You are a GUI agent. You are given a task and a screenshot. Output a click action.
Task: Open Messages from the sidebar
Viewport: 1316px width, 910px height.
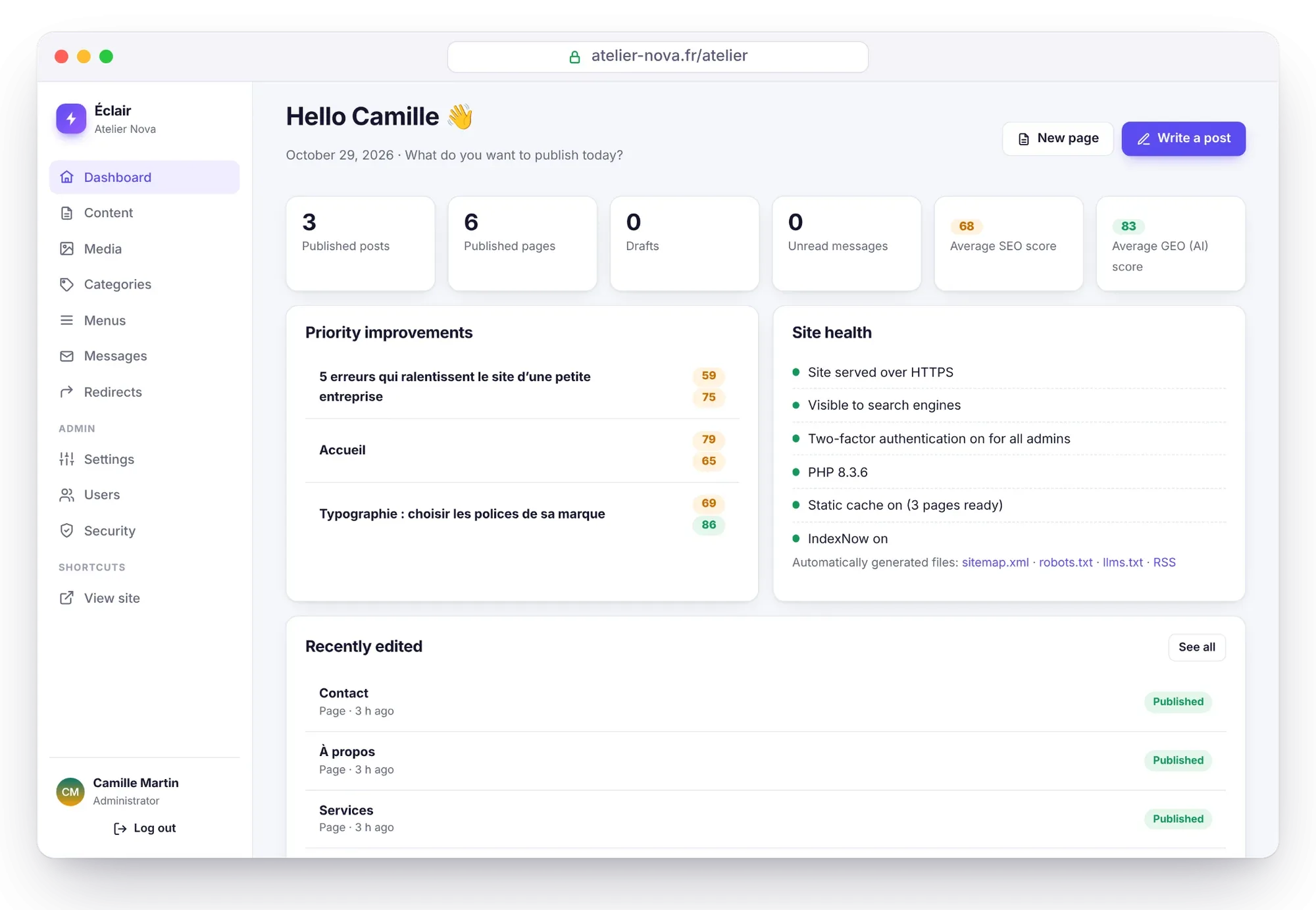144,356
